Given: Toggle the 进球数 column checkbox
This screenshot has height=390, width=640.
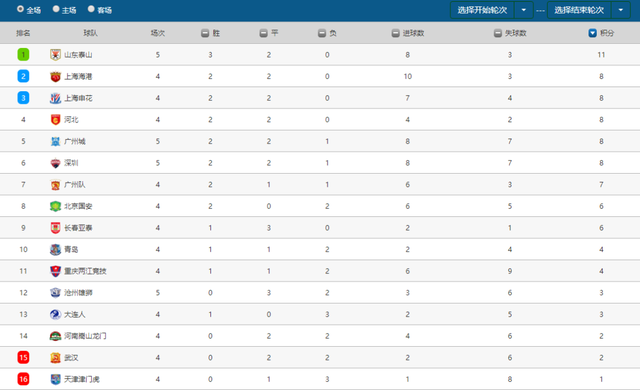Looking at the screenshot, I should pyautogui.click(x=396, y=33).
